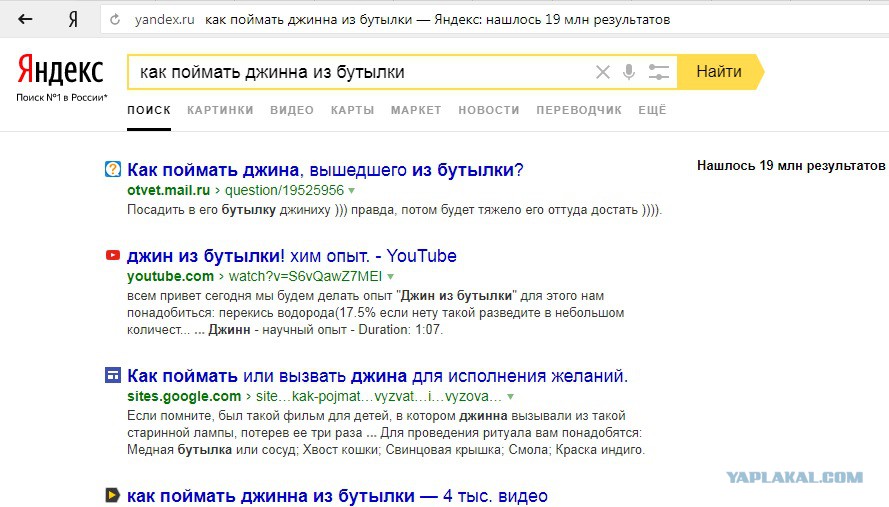Screen dimensions: 889x507
Task: Expand dropdown arrow after sites.google.com URL
Action: (x=510, y=396)
